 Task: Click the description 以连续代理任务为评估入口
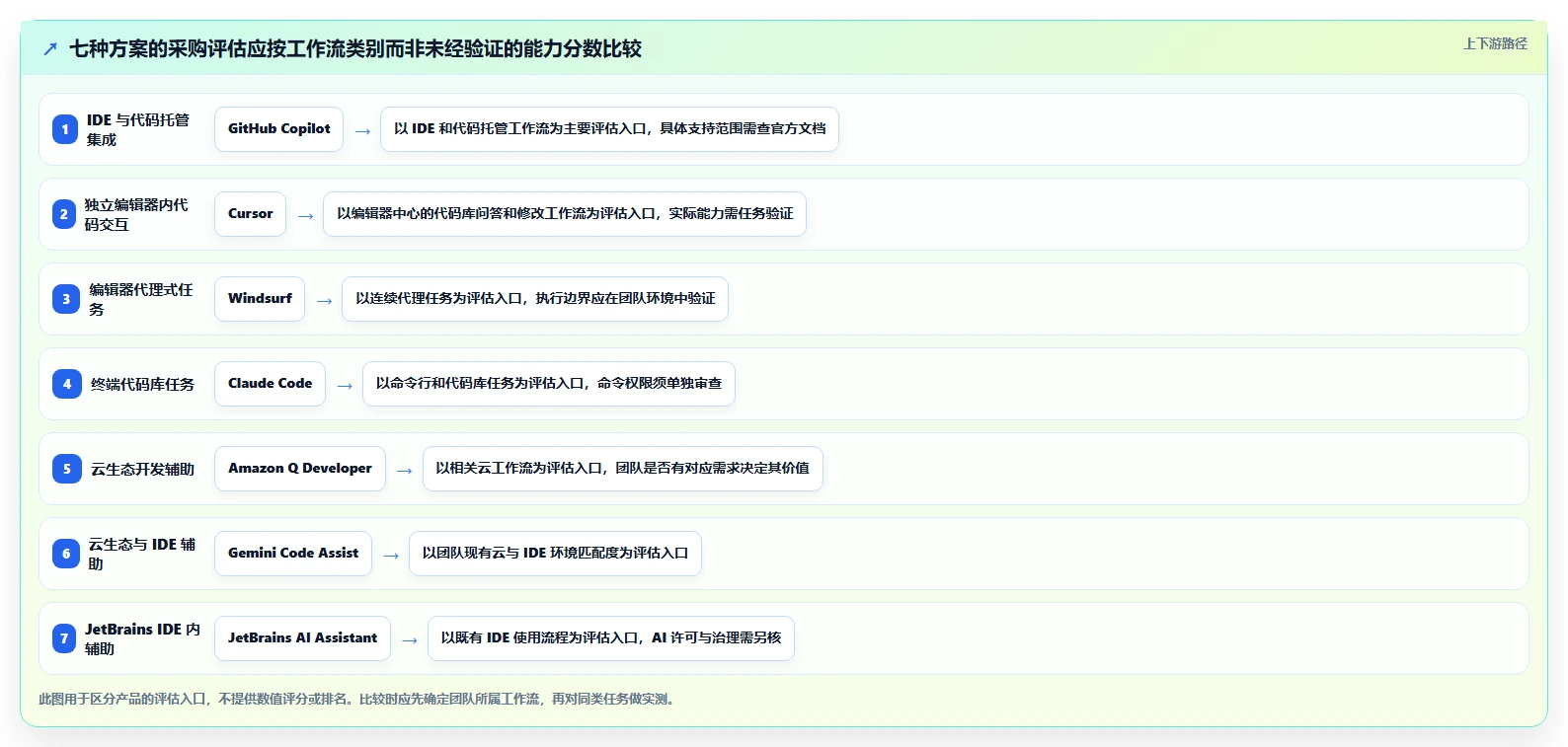pyautogui.click(x=535, y=299)
